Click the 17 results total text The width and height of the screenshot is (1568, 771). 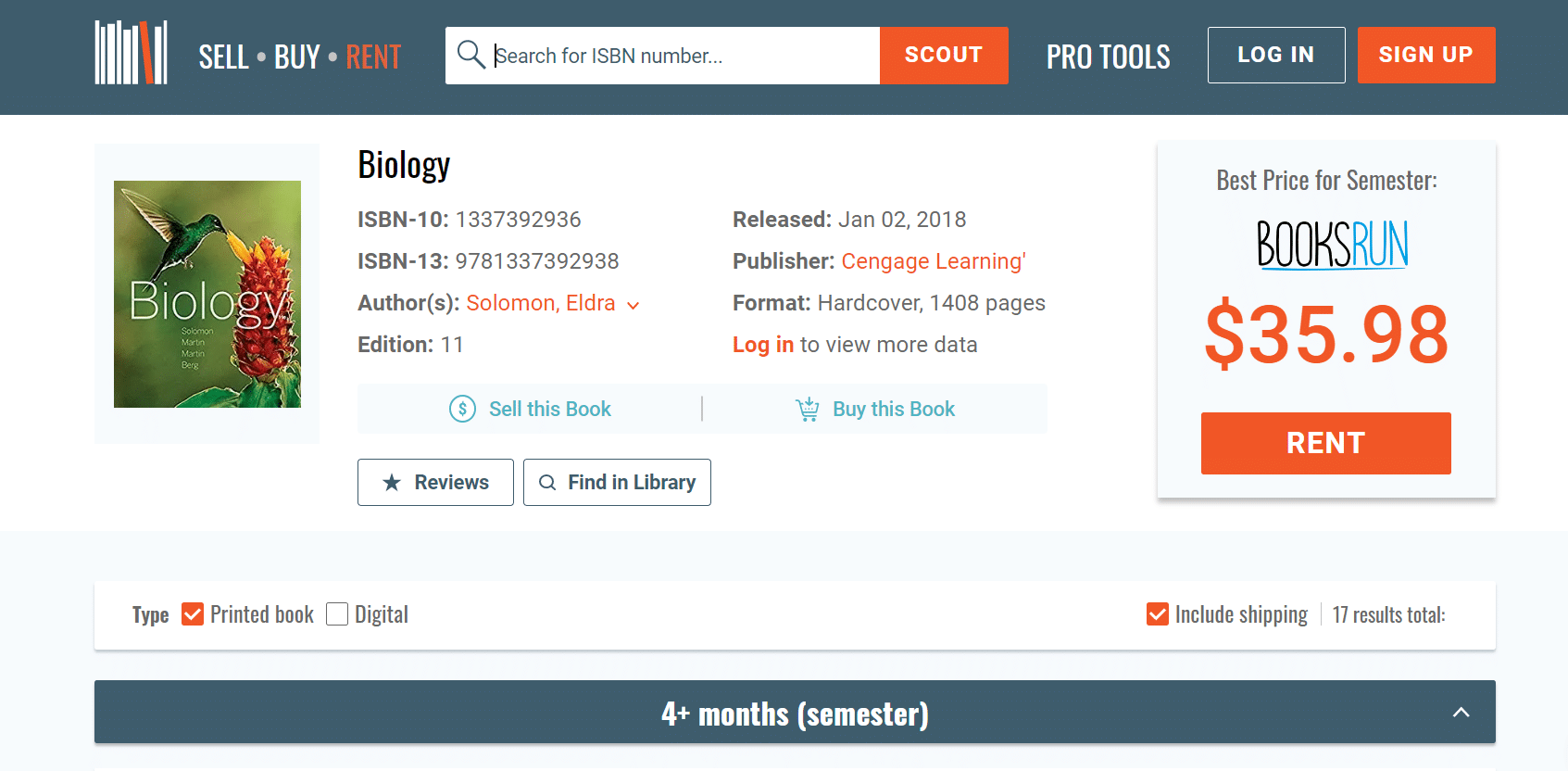1388,614
